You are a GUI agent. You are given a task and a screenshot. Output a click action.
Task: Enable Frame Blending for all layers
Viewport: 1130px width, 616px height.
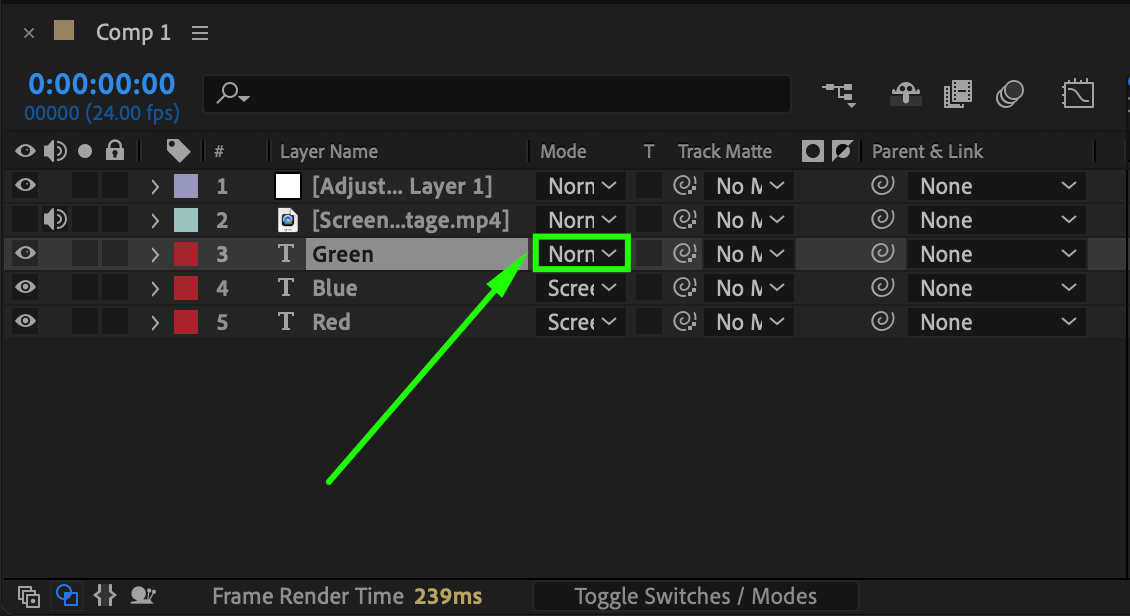pos(958,94)
